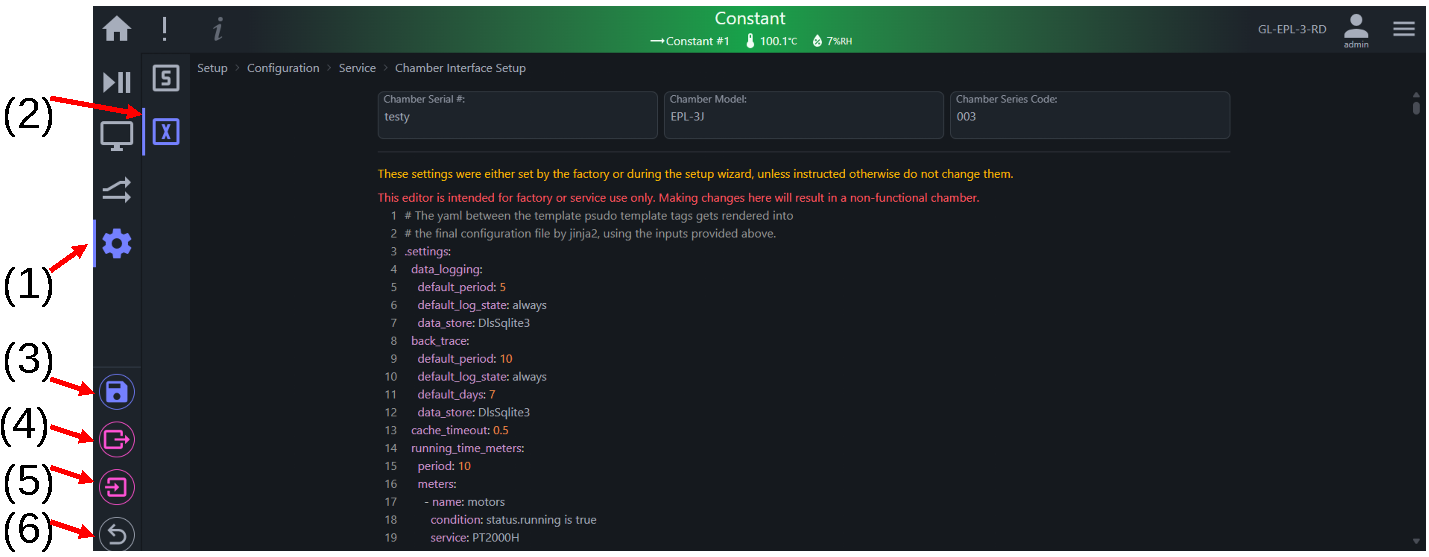Click the 'default_period: 5' line
The image size is (1429, 557).
click(x=462, y=287)
